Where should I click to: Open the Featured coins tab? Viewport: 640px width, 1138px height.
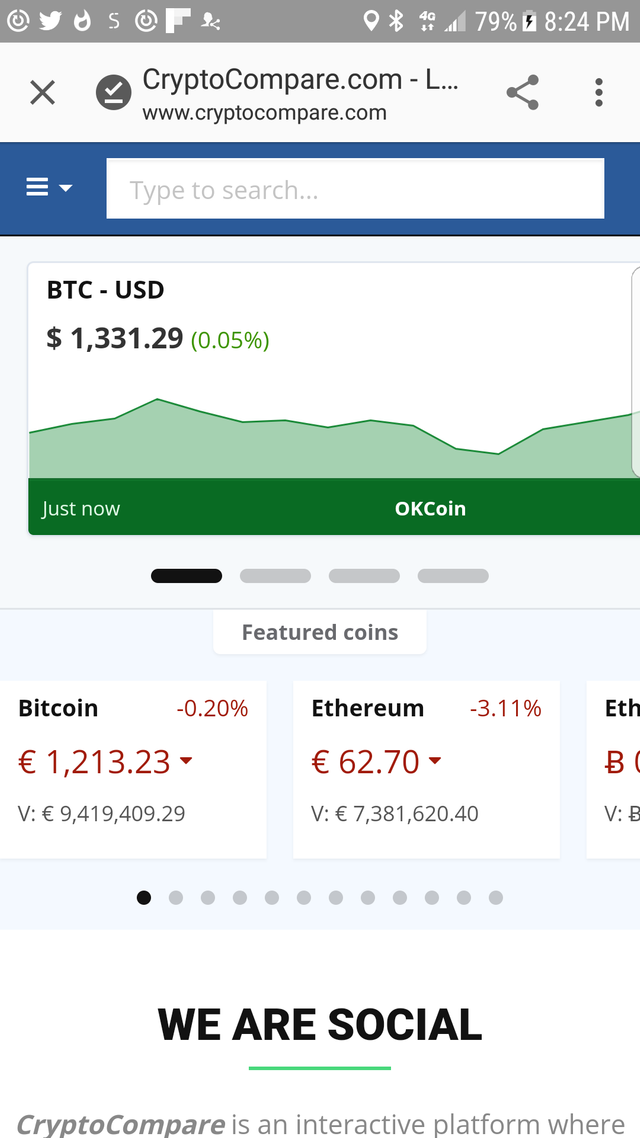click(x=320, y=632)
